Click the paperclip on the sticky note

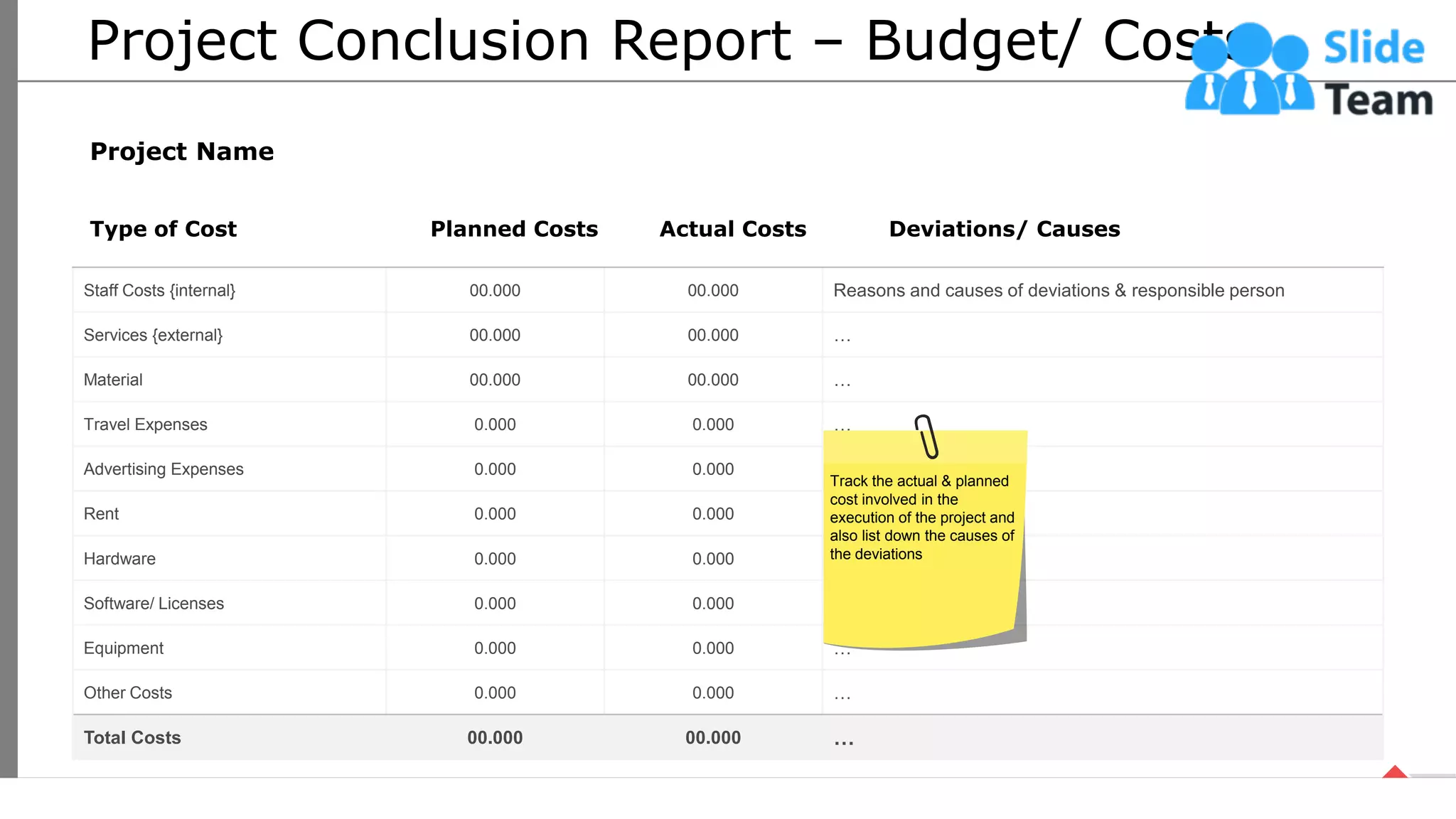(x=926, y=437)
